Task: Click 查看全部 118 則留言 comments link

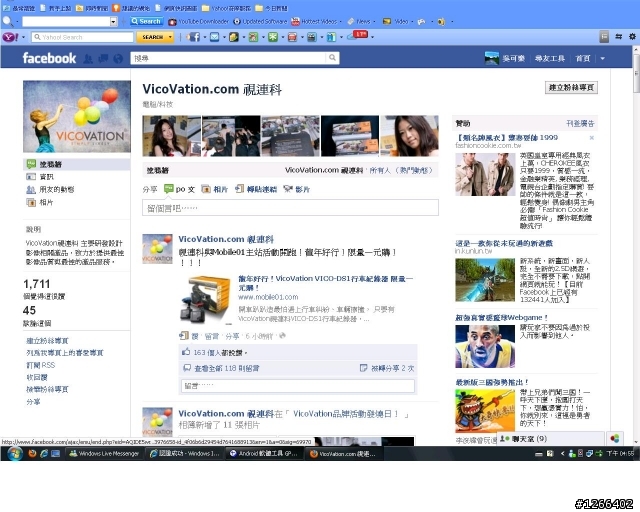Action: (x=227, y=368)
